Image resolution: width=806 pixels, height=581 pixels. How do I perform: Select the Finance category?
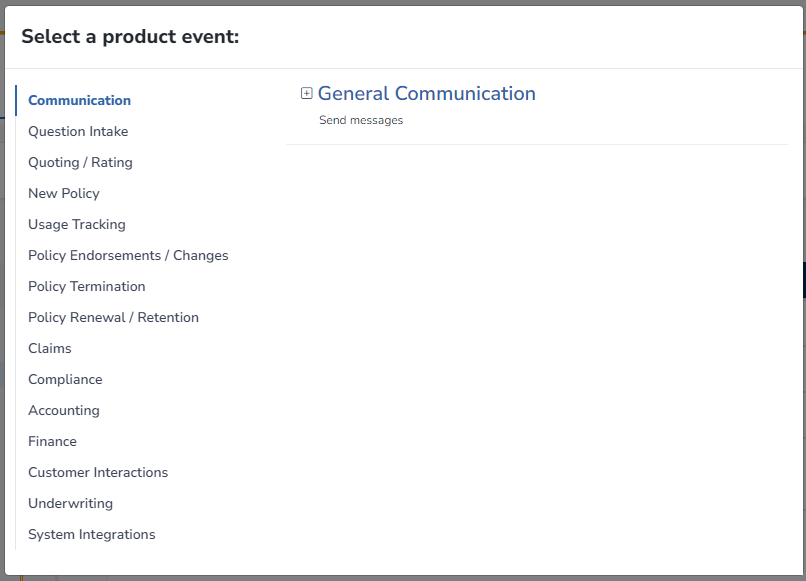(52, 441)
